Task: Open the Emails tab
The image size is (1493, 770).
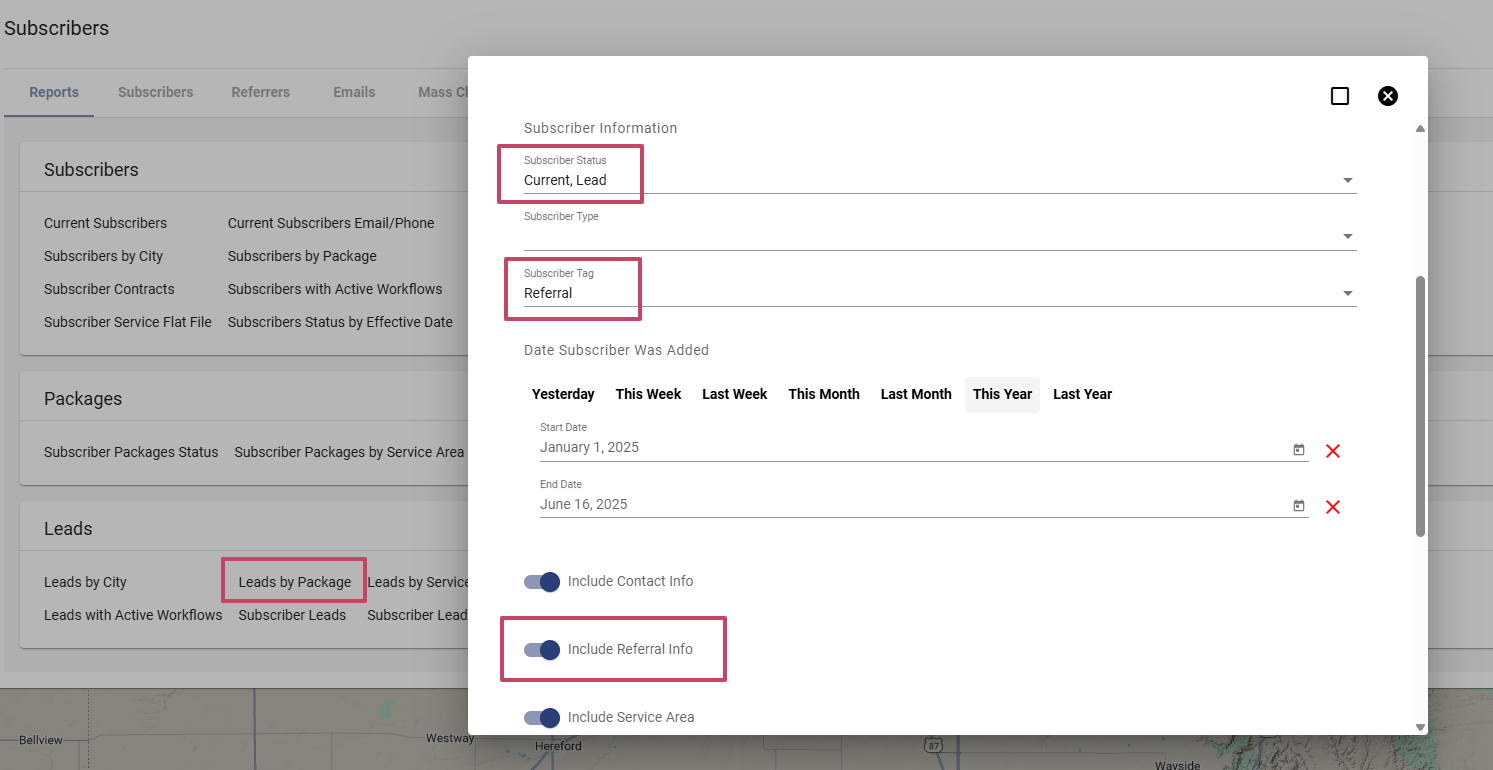Action: pyautogui.click(x=354, y=92)
